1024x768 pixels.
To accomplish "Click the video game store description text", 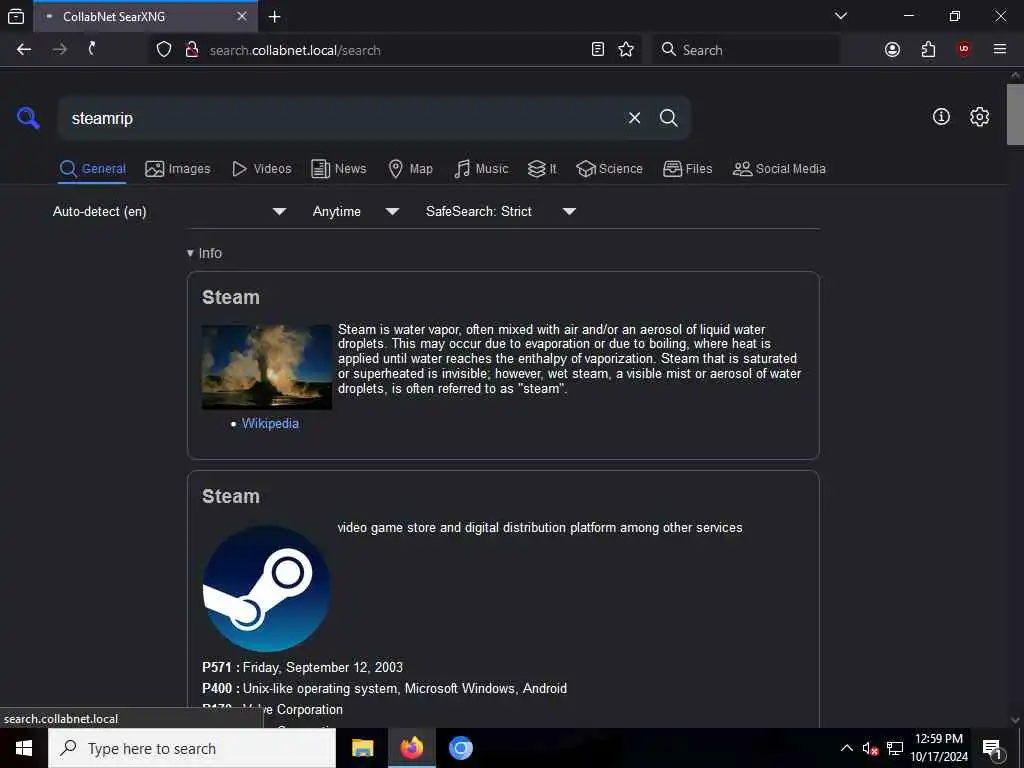I will click(x=540, y=528).
